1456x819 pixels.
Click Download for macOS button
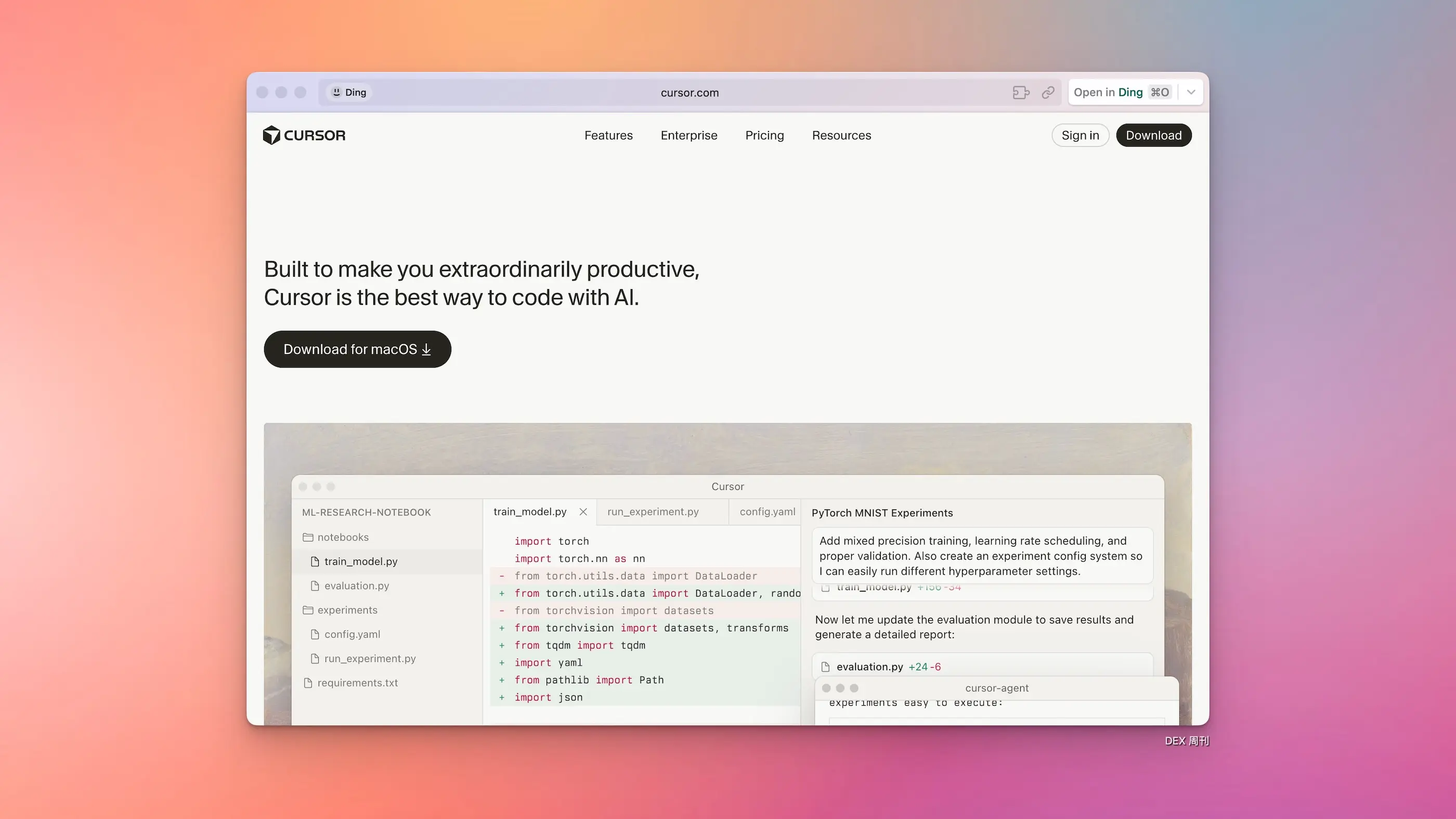click(357, 349)
